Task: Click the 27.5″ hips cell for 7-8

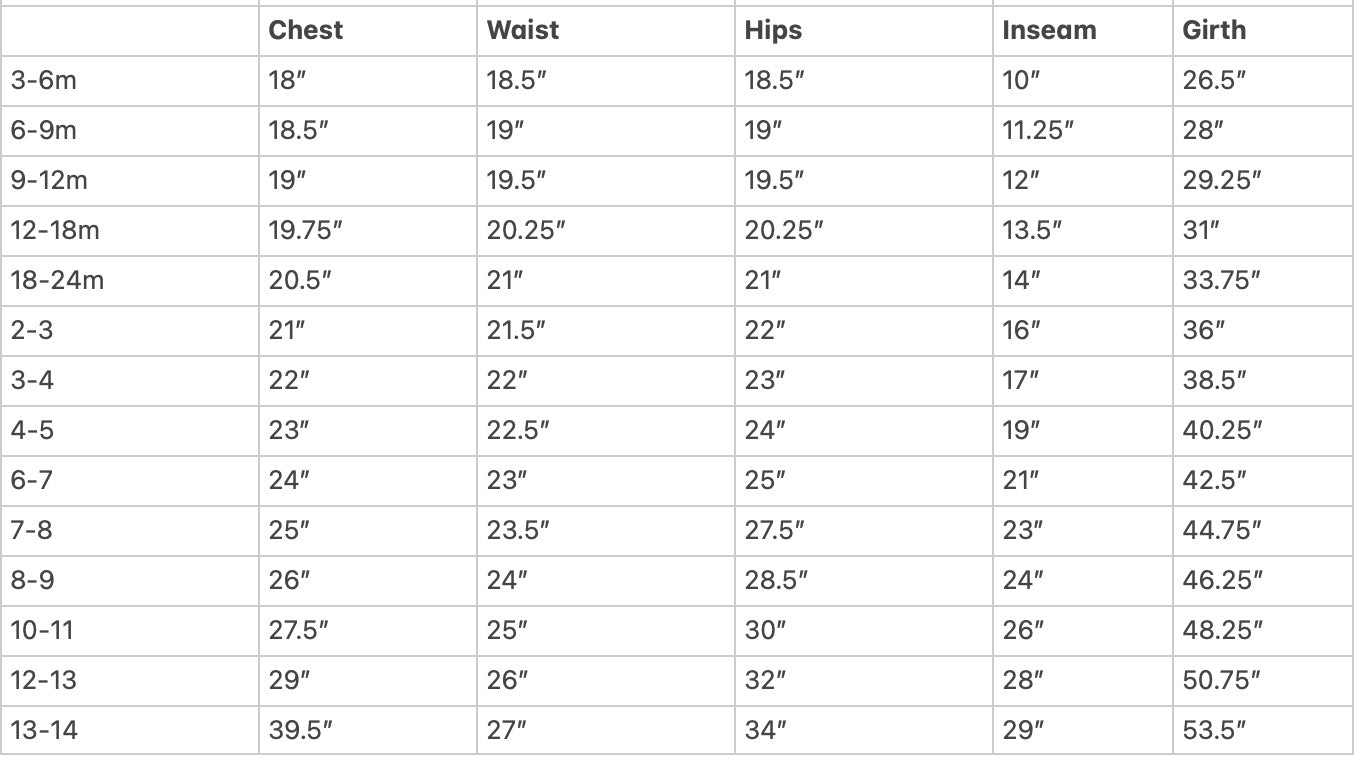Action: 776,530
